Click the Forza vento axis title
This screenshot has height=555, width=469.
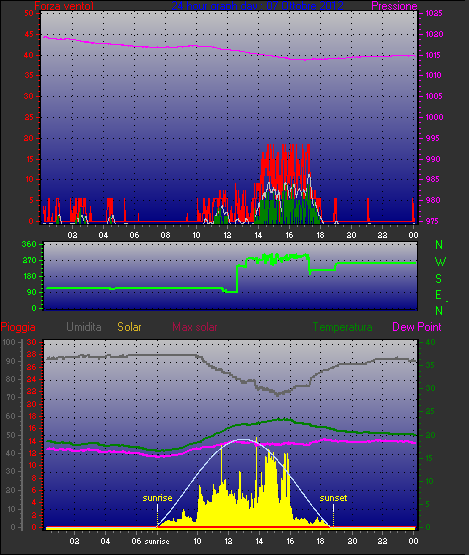coord(64,6)
